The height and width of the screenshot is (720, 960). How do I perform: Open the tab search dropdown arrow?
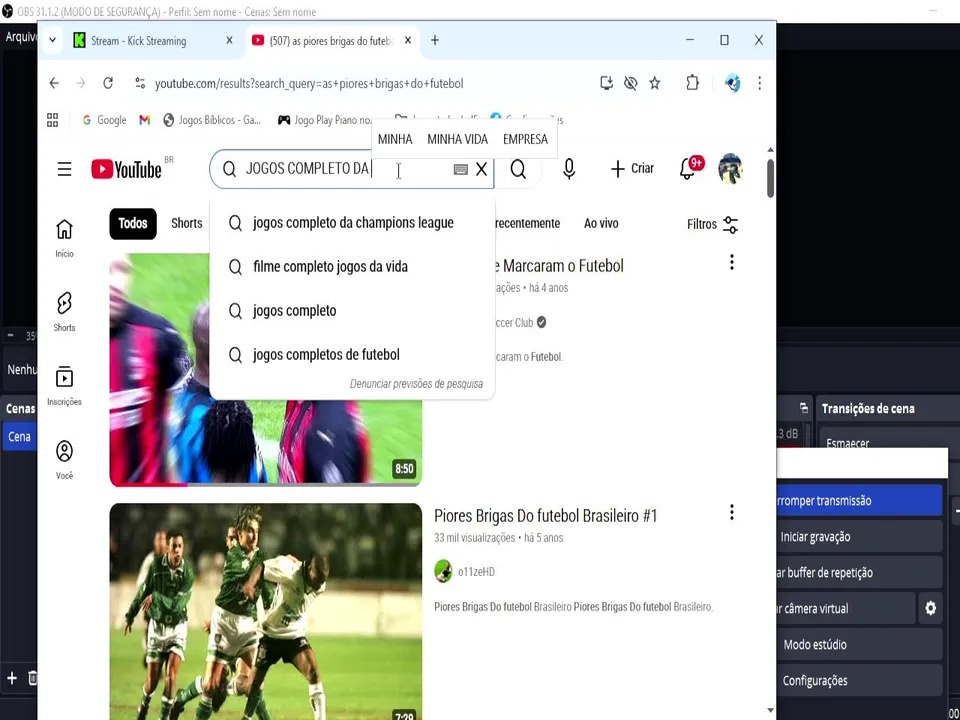coord(53,40)
